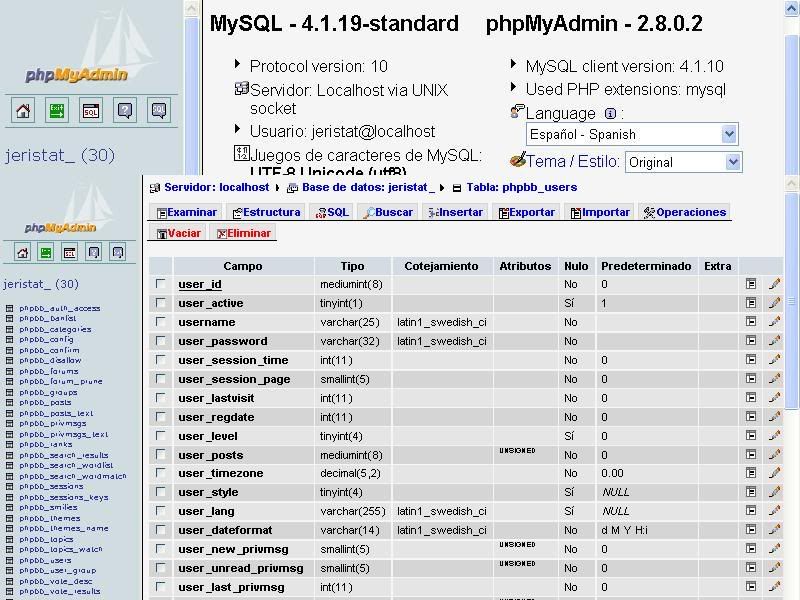This screenshot has height=600, width=800.
Task: Click the browse values icon in the user_password row
Action: click(751, 340)
